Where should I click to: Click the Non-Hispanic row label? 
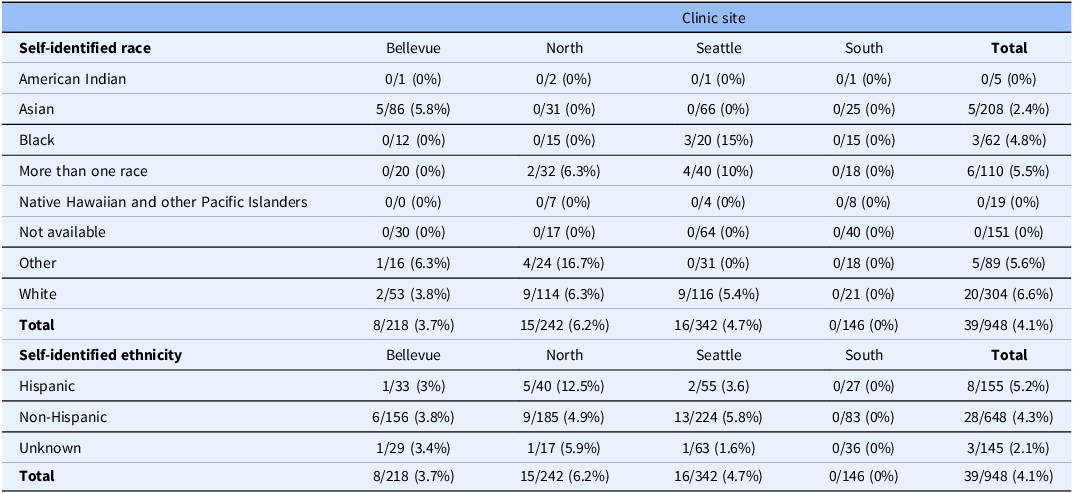point(63,416)
